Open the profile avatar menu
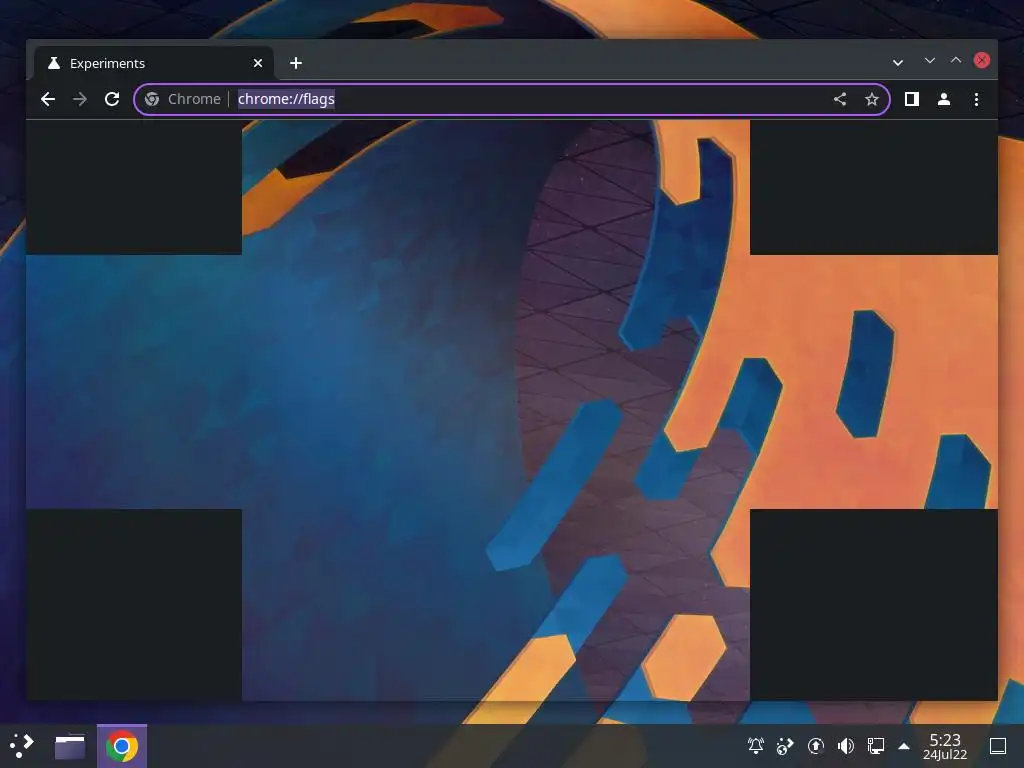The width and height of the screenshot is (1024, 768). click(x=944, y=99)
